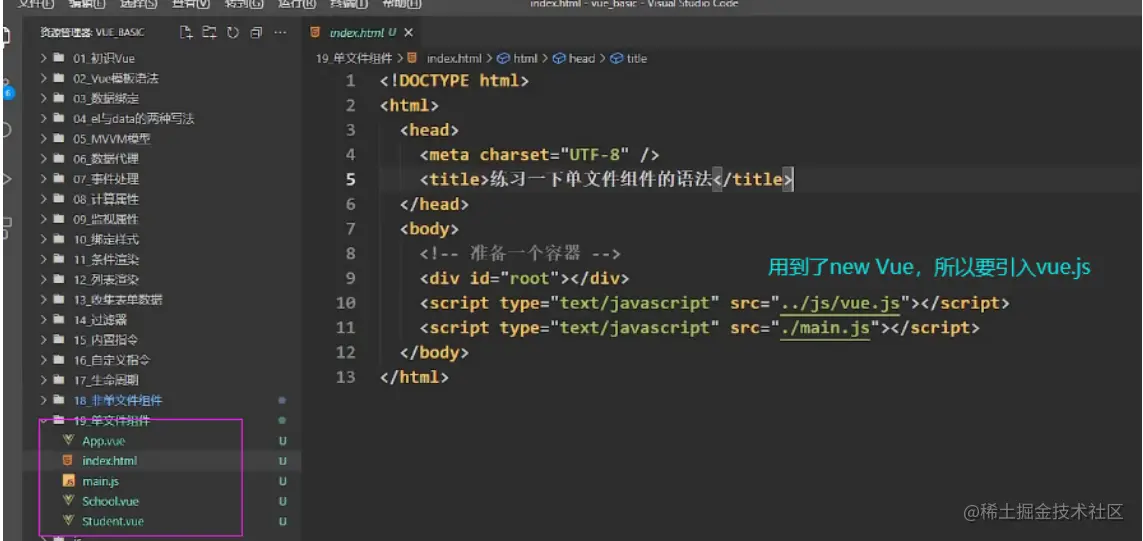The width and height of the screenshot is (1143, 541).
Task: Click the 准备一个容器 comment line
Action: (x=520, y=254)
